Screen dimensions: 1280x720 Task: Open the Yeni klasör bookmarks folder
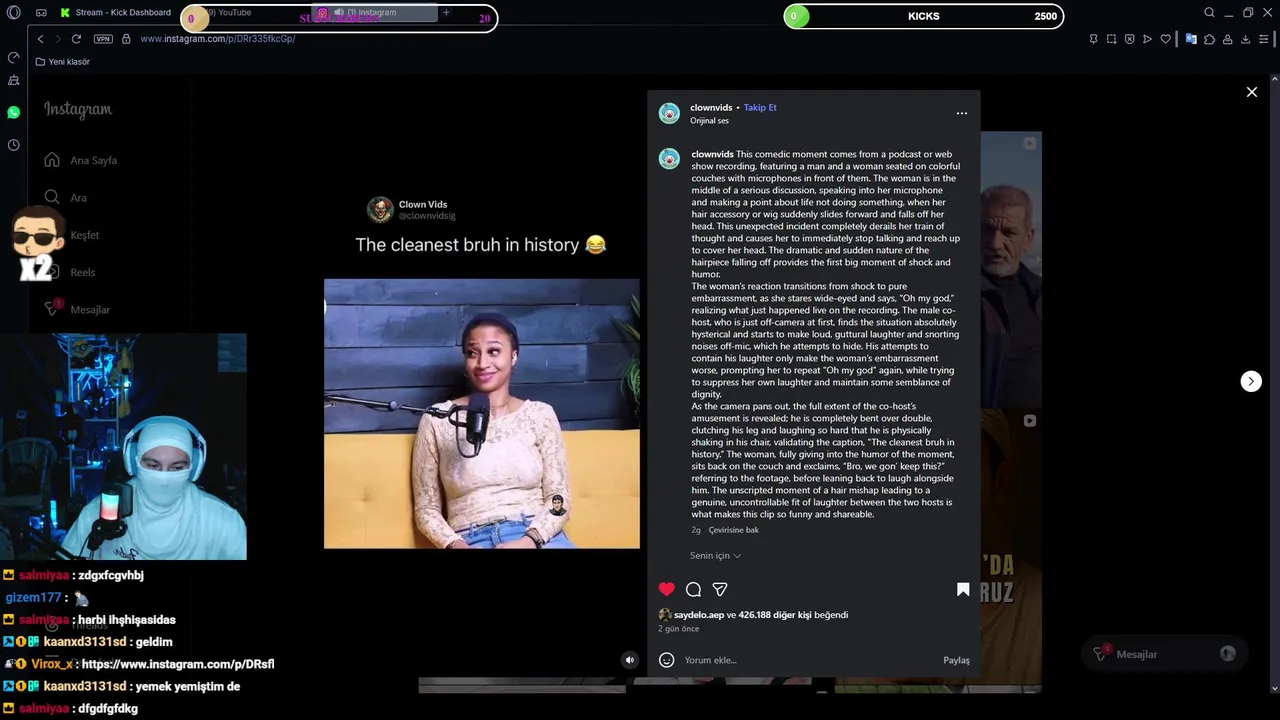point(62,62)
